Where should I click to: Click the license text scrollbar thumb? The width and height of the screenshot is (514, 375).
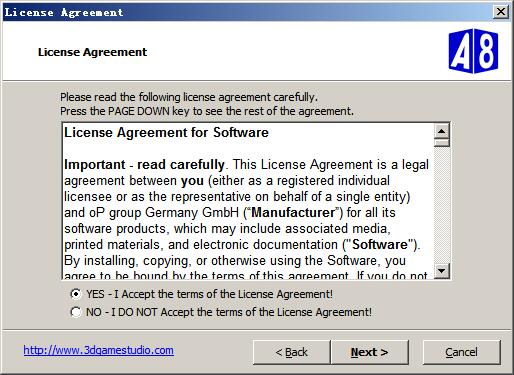[442, 143]
